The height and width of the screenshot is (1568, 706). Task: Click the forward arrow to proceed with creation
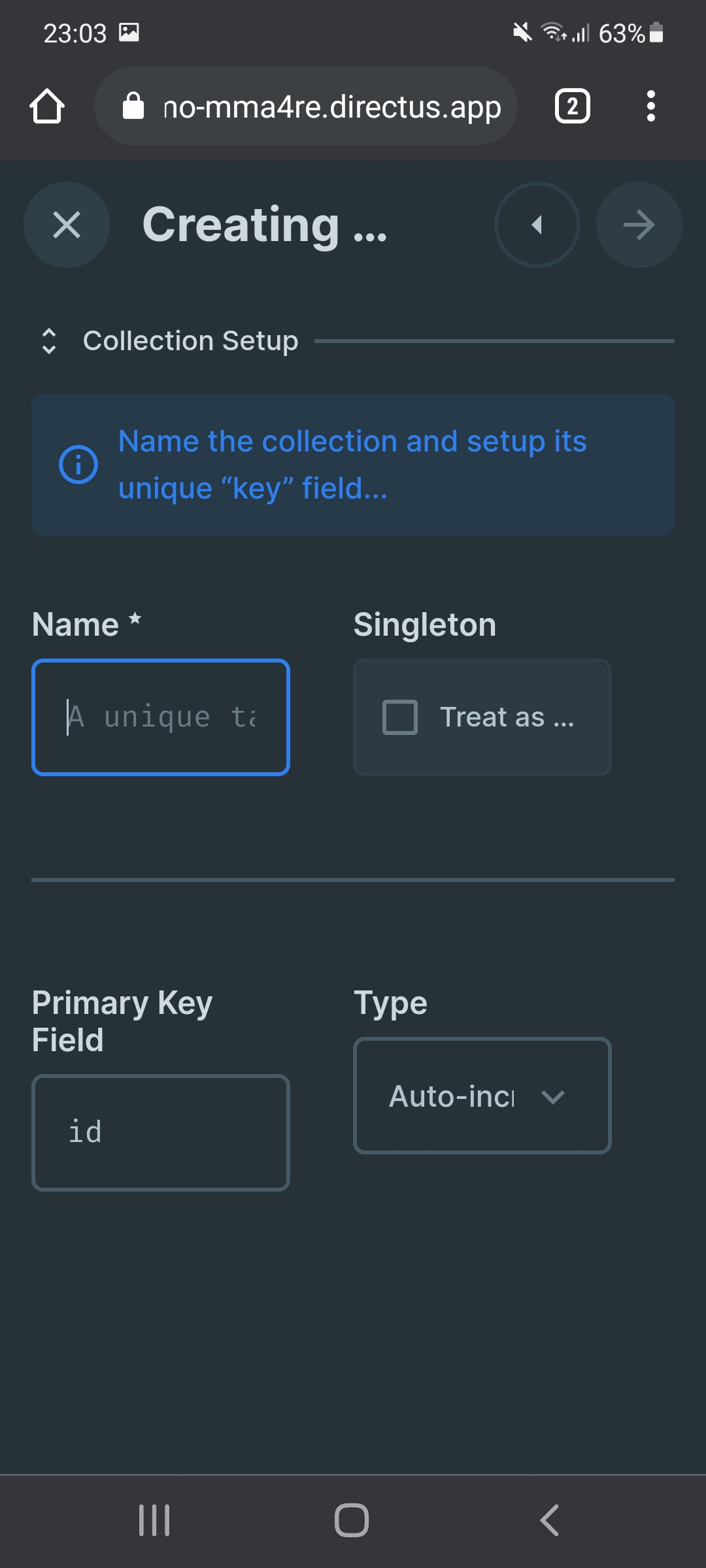click(x=639, y=225)
